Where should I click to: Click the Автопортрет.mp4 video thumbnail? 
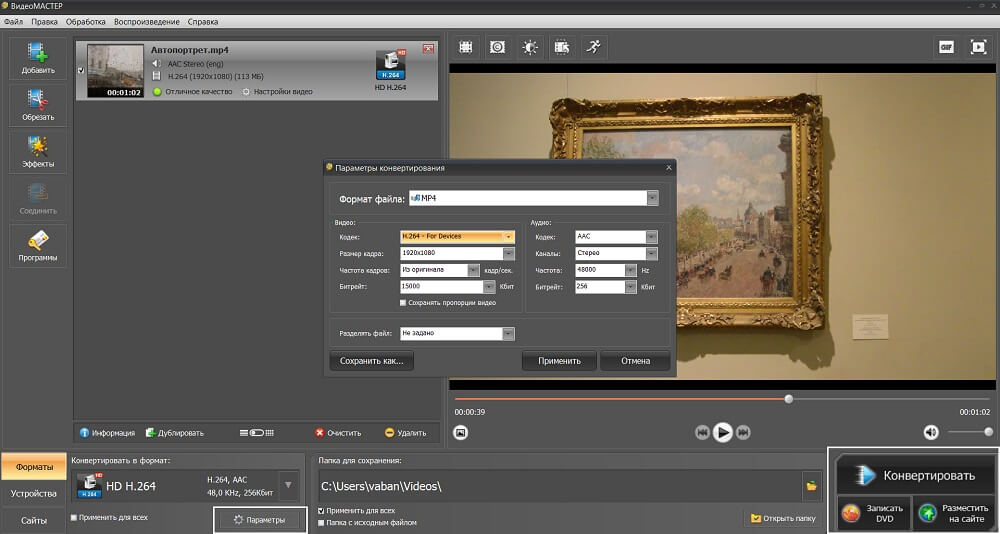point(115,71)
